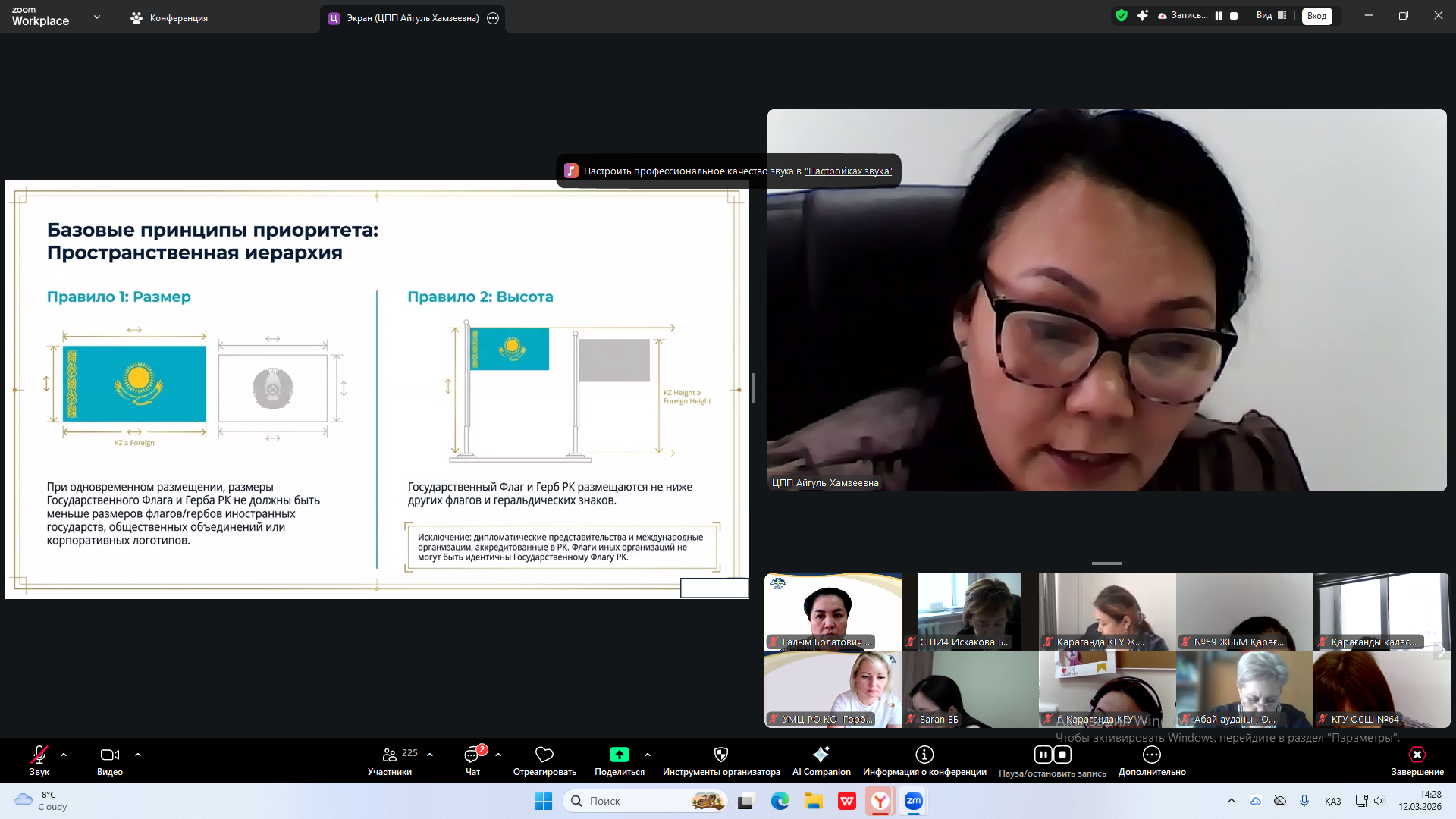1456x819 pixels.
Task: Pause the recording in the toolbar
Action: [1043, 755]
